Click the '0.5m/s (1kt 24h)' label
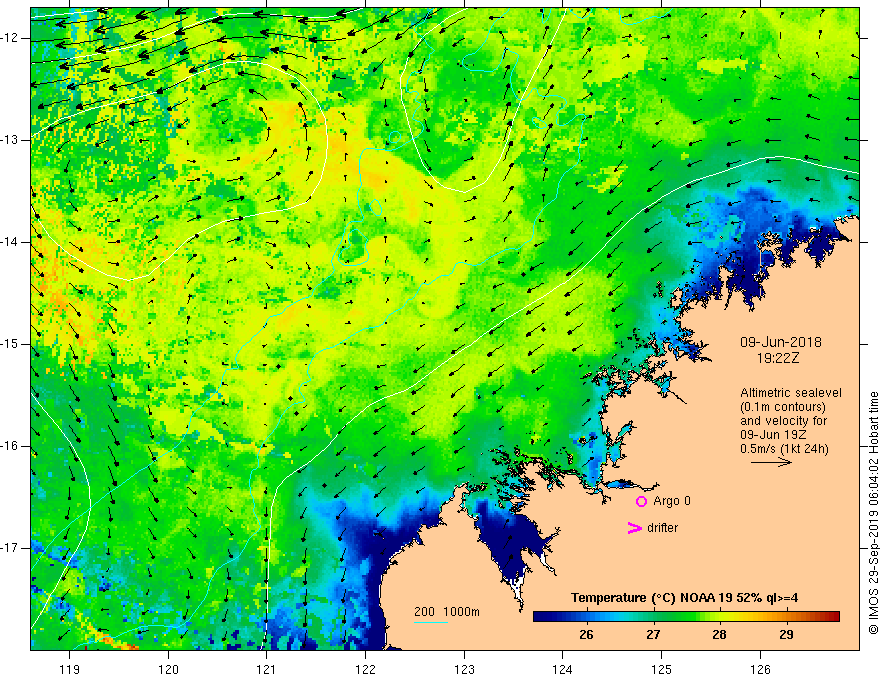This screenshot has width=880, height=680. pos(784,449)
